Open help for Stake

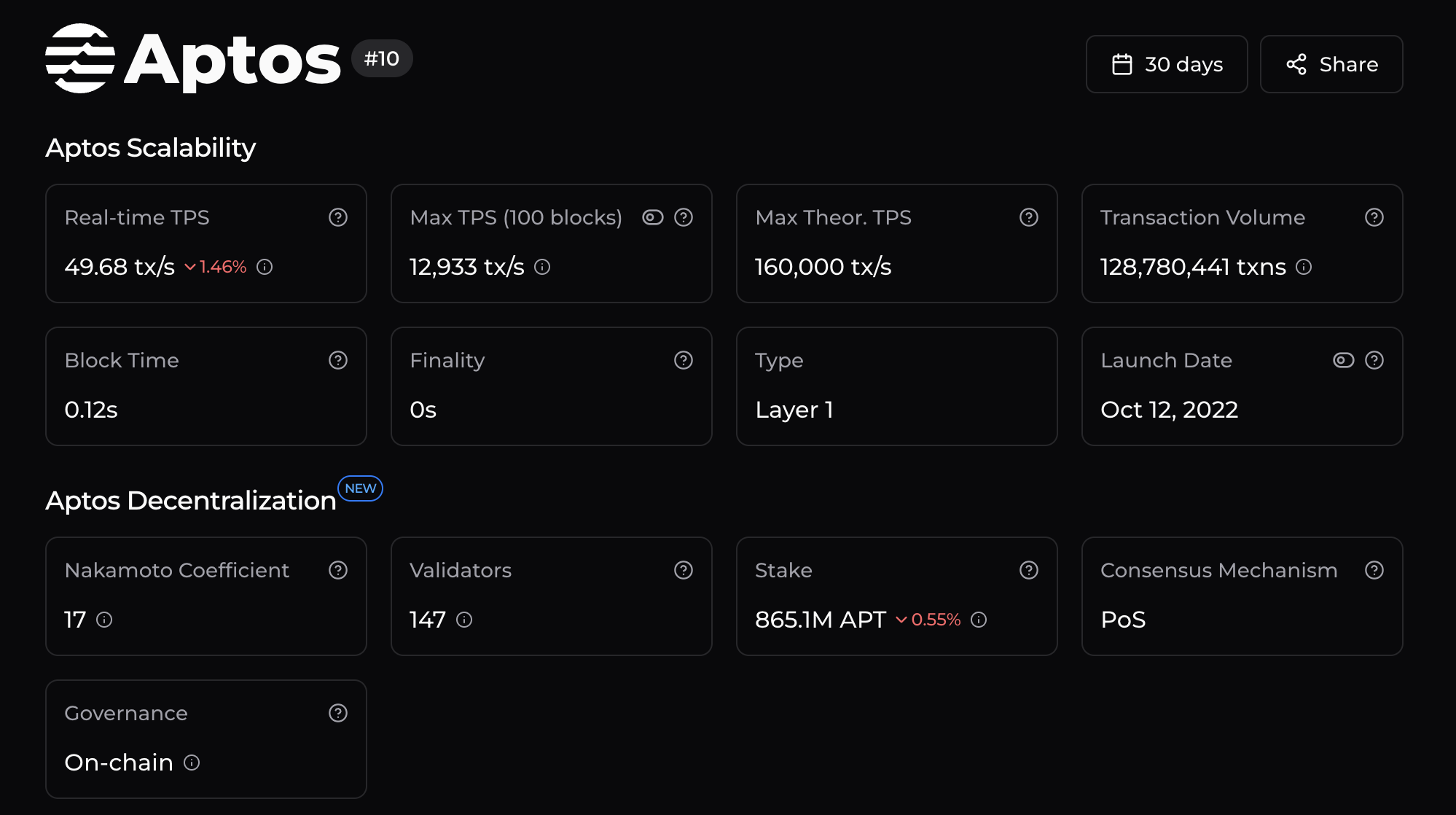click(1029, 570)
